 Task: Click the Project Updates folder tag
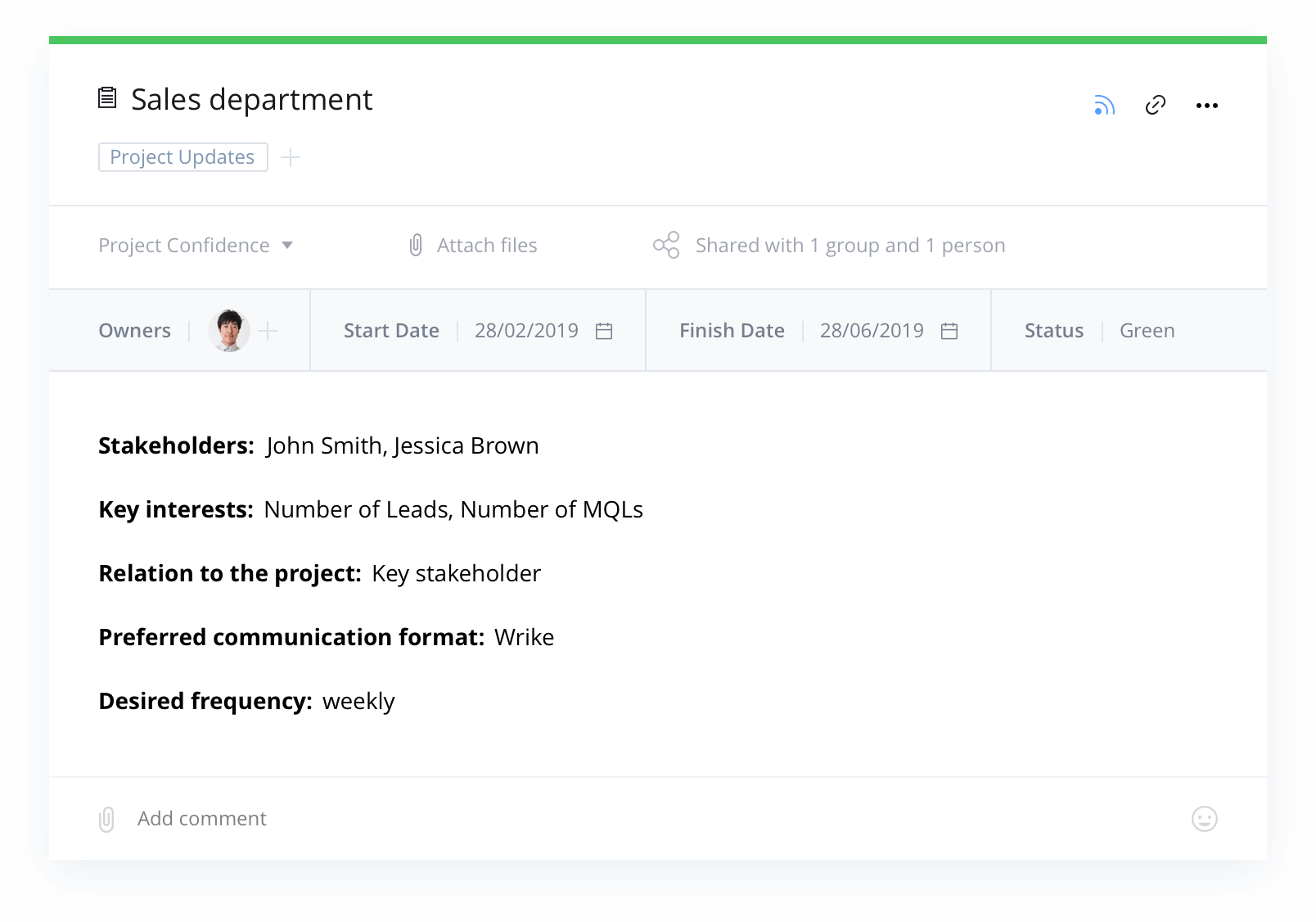(x=183, y=157)
